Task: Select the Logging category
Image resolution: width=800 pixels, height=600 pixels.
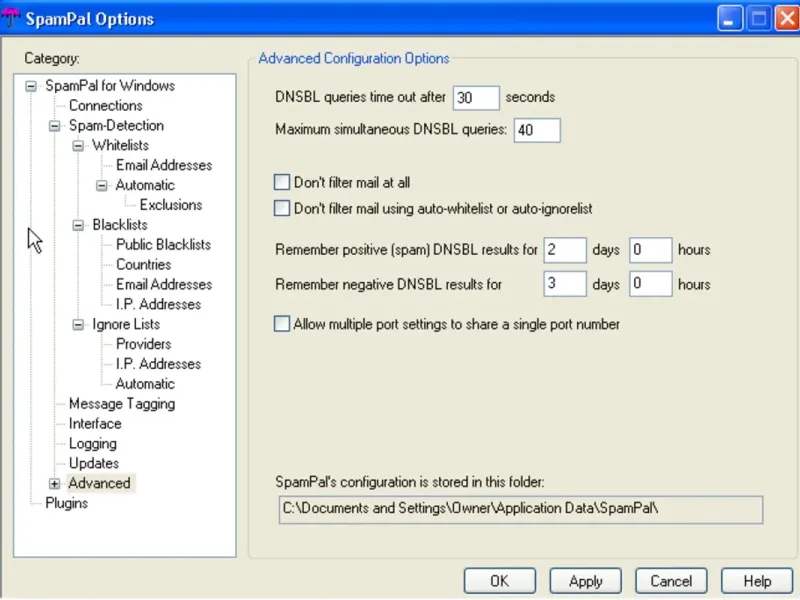Action: (x=92, y=443)
